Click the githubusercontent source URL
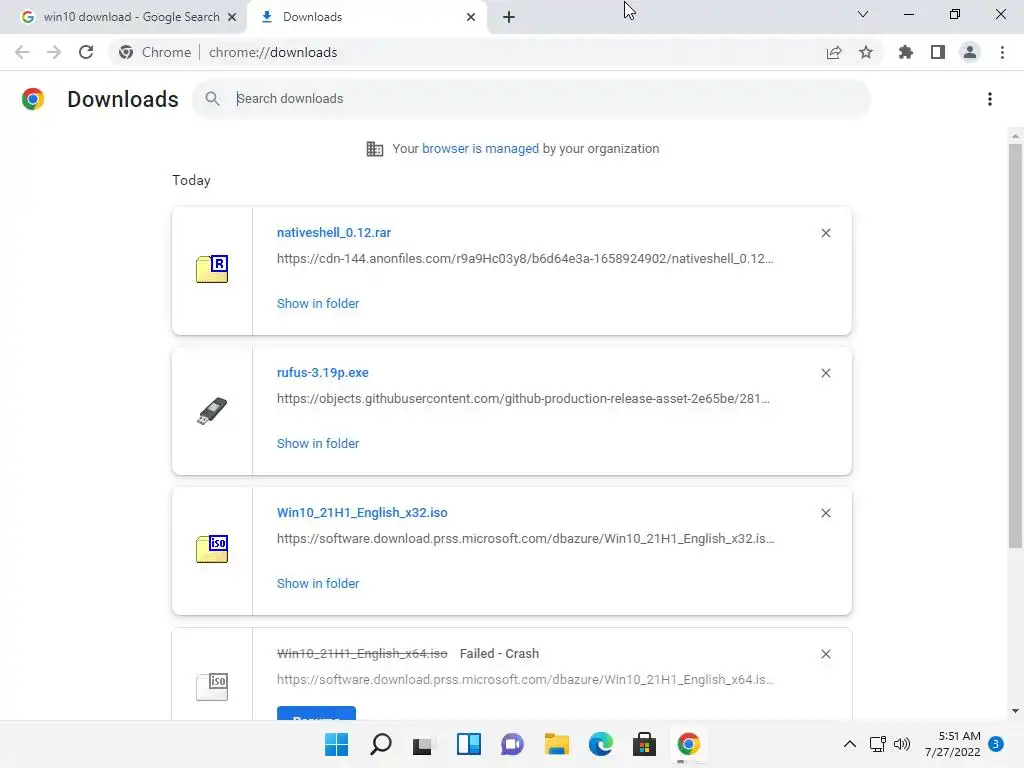Image resolution: width=1024 pixels, height=768 pixels. click(x=524, y=398)
